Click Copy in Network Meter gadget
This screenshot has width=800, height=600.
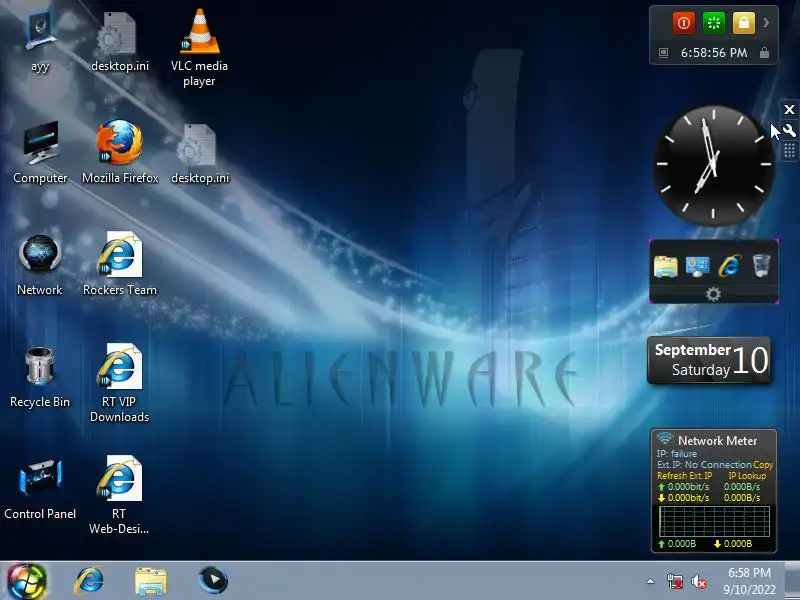tap(763, 465)
